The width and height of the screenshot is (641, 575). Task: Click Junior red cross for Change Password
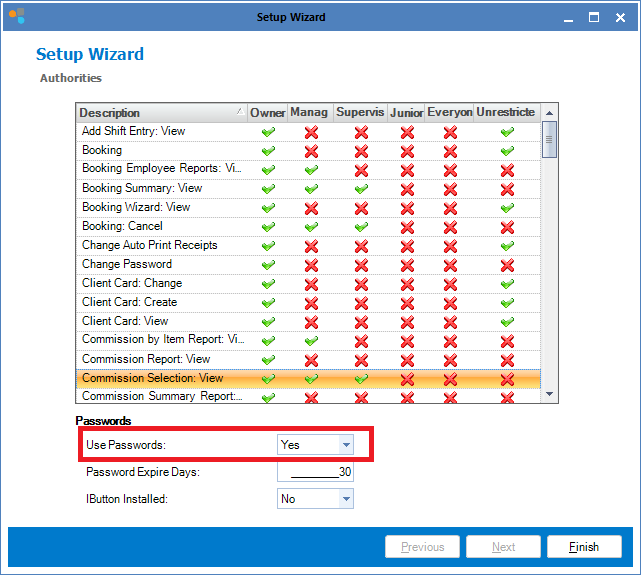click(x=406, y=265)
